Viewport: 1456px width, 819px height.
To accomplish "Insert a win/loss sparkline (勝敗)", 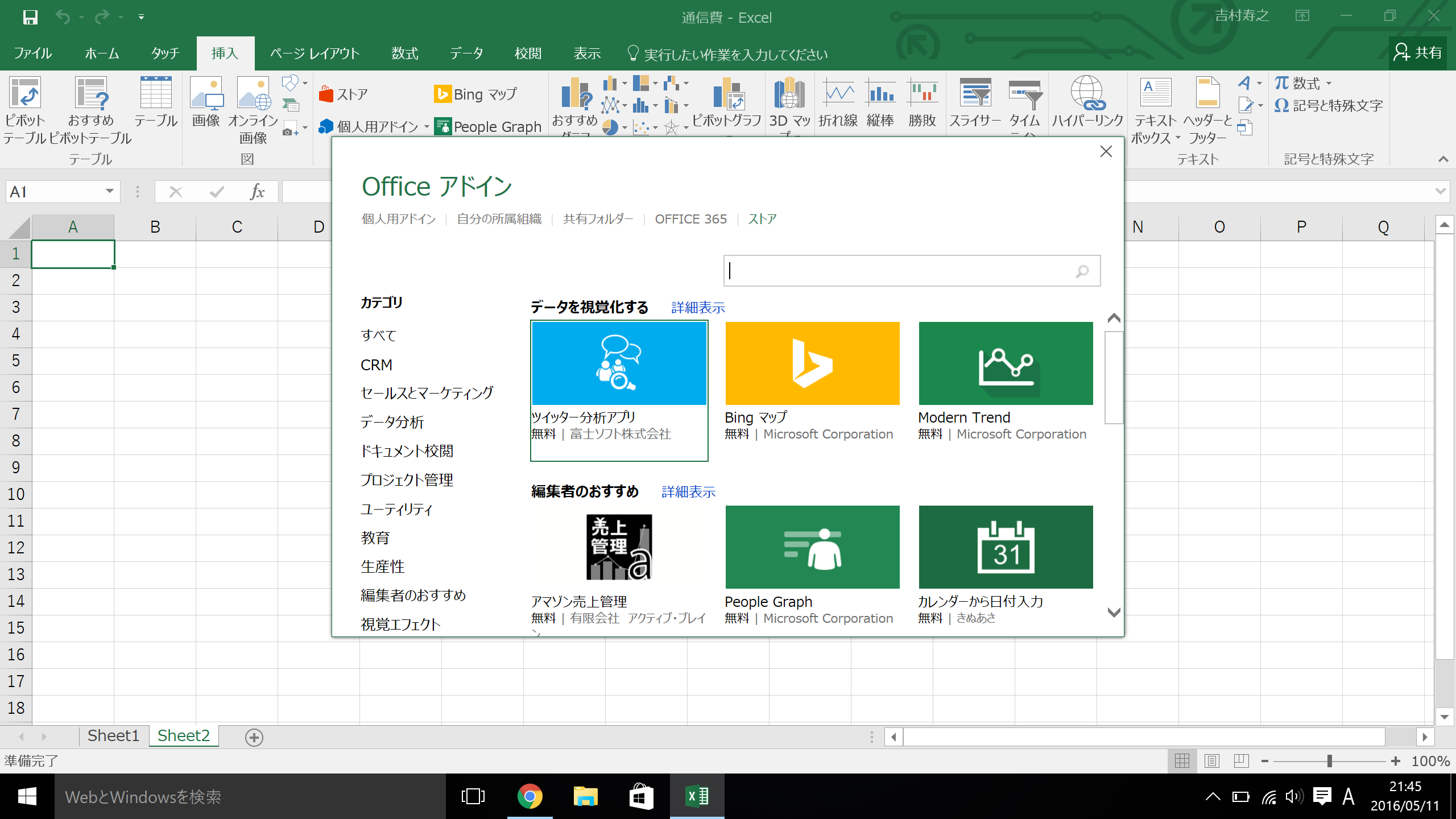I will 922,102.
